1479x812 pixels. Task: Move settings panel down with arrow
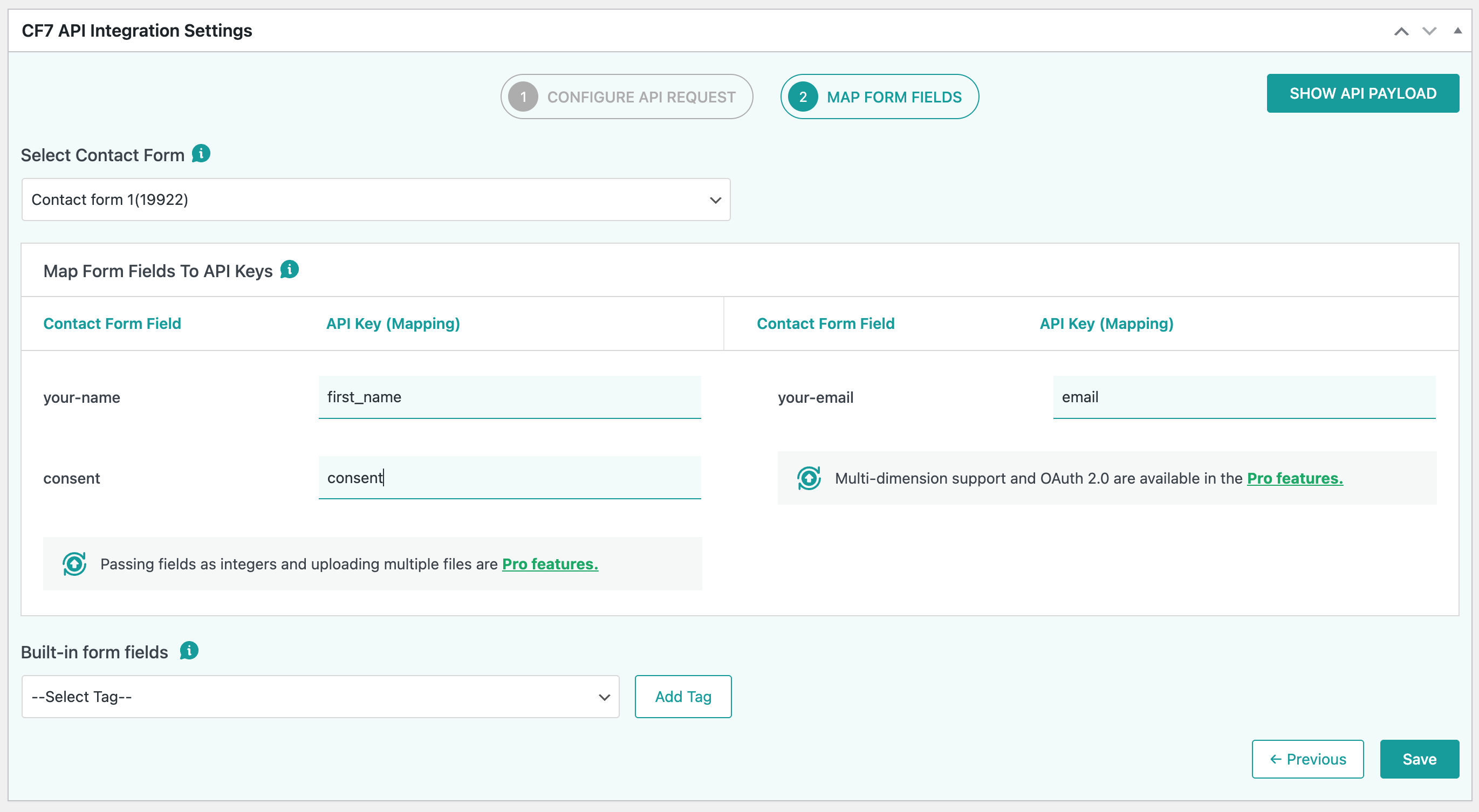pos(1429,31)
